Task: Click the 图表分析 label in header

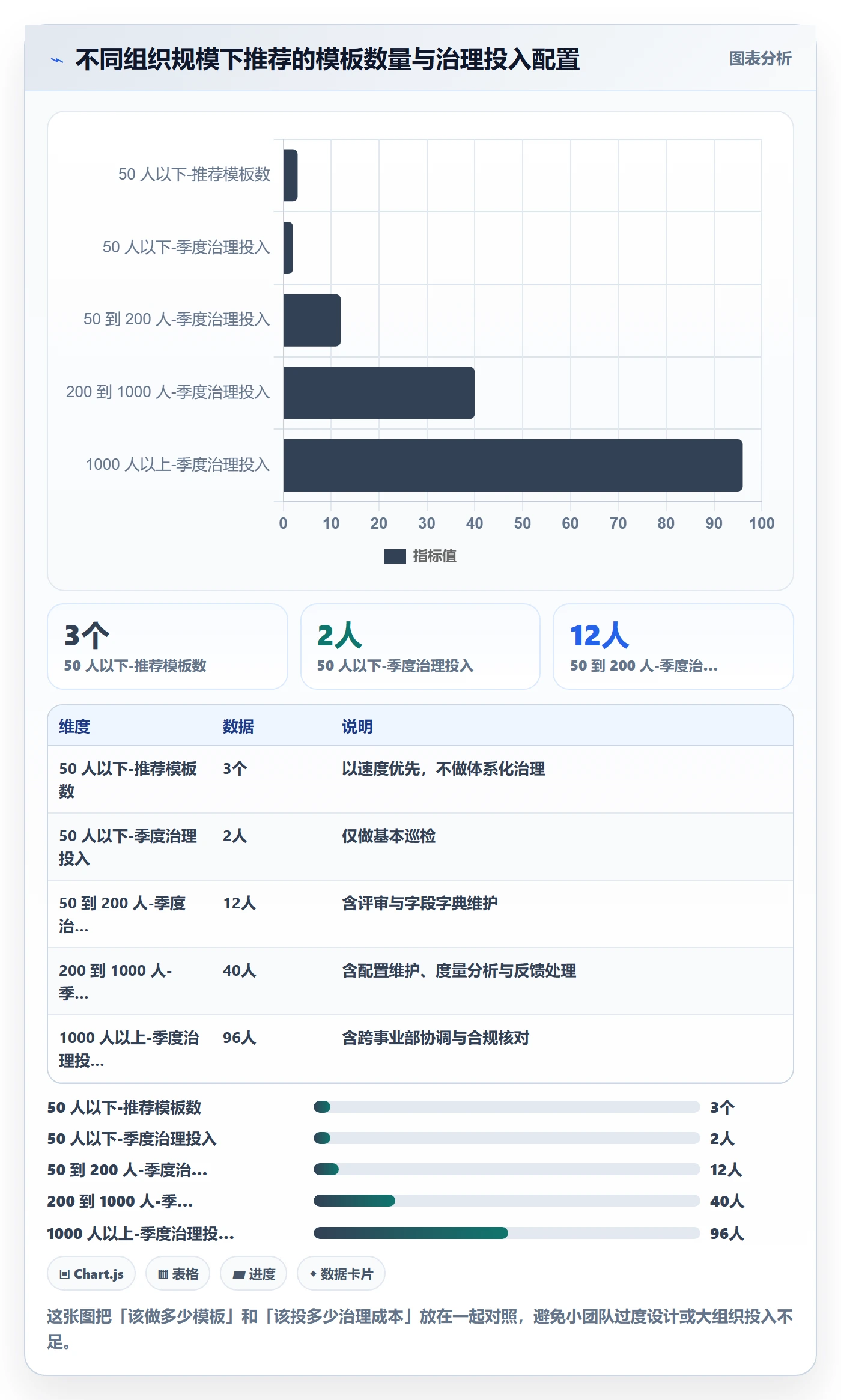Action: 760,58
